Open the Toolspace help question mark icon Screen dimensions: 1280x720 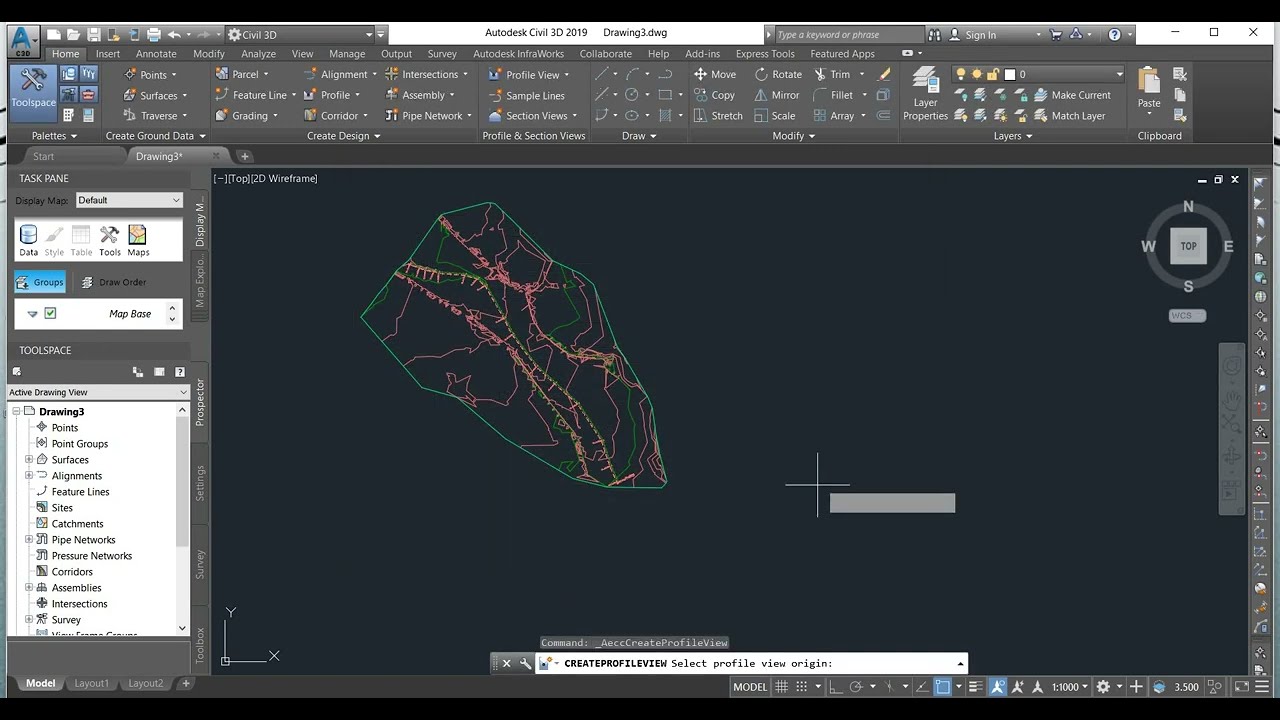pos(180,372)
